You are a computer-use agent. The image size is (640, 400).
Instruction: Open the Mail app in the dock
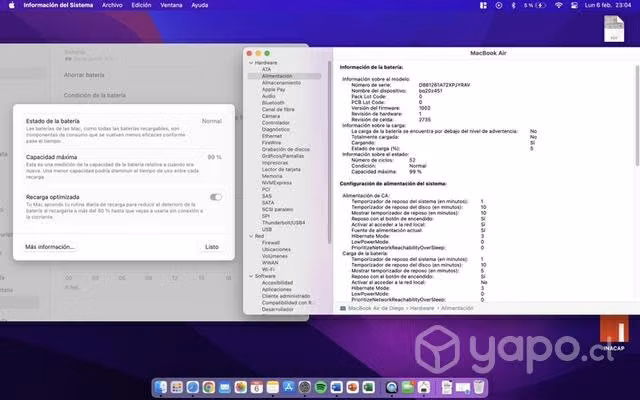(x=224, y=387)
